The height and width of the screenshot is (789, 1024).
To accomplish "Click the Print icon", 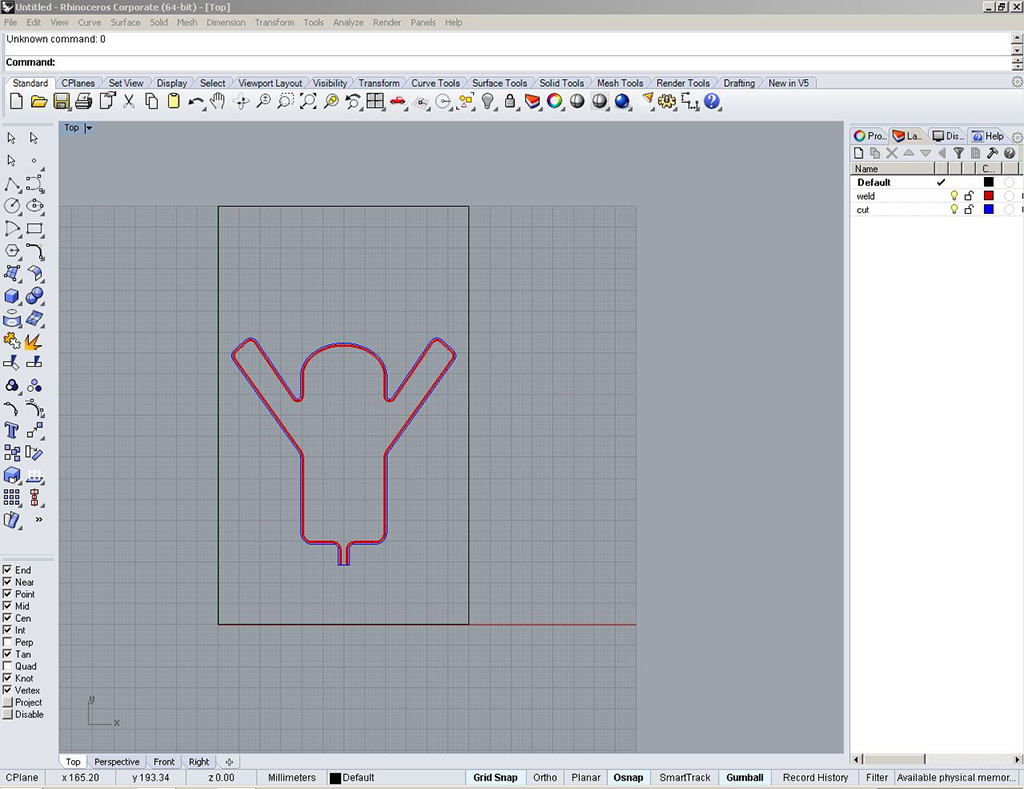I will pos(84,101).
